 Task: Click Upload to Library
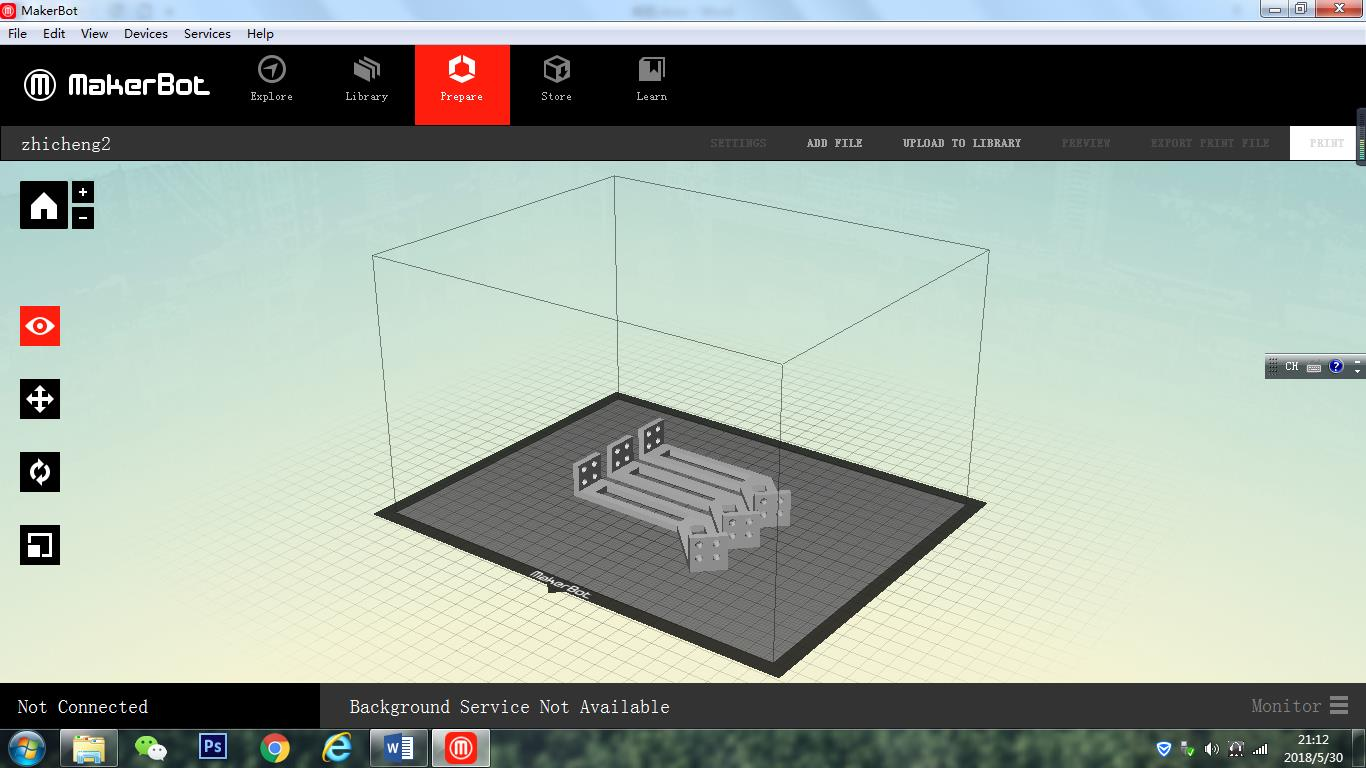coord(961,142)
